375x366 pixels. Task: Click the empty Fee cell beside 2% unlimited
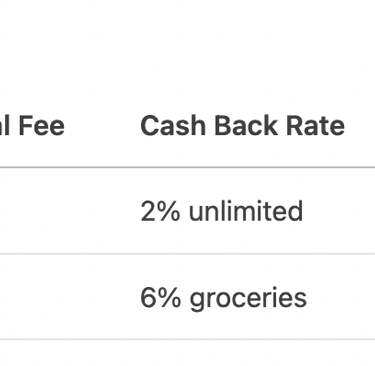pyautogui.click(x=50, y=211)
